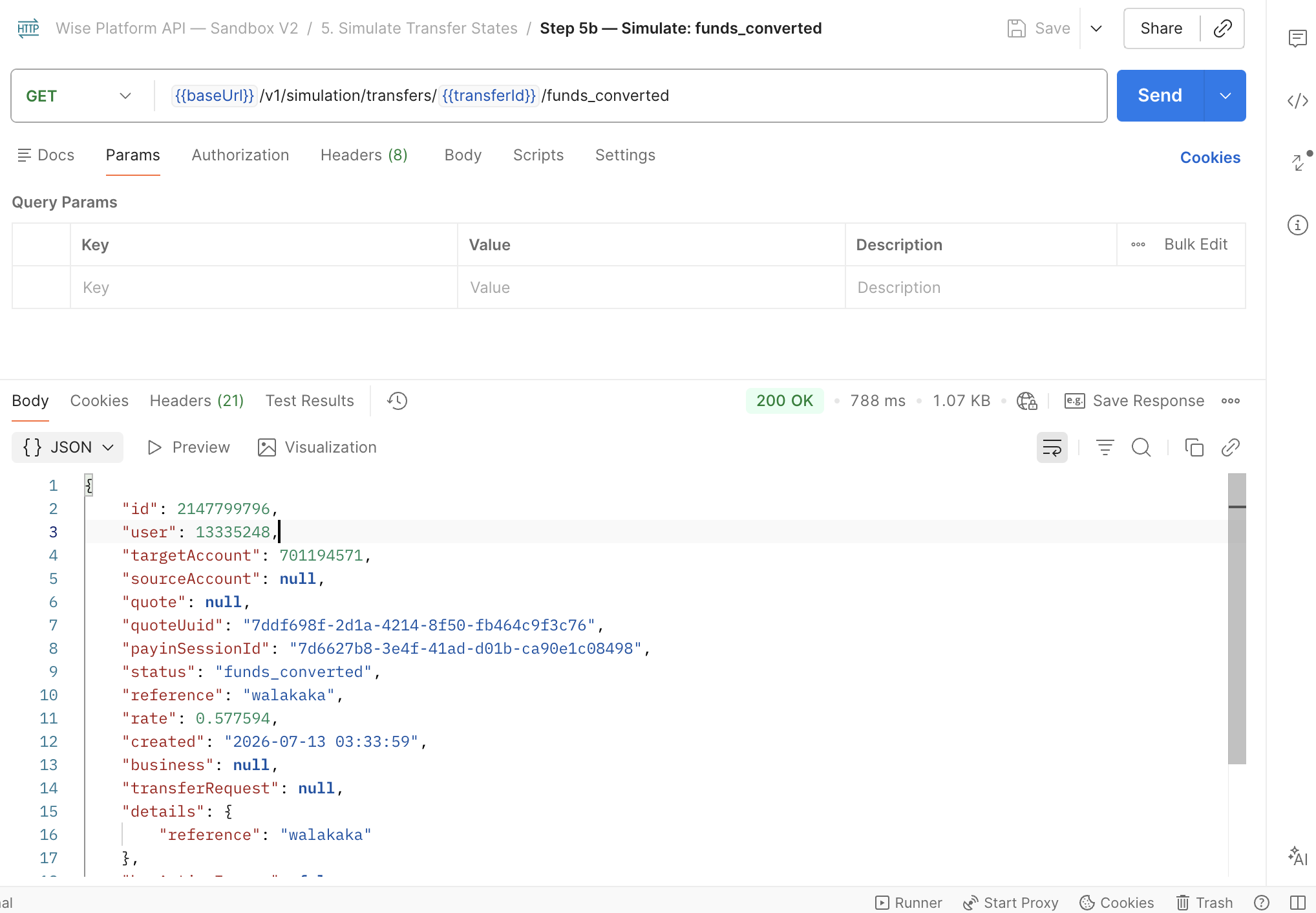Image resolution: width=1316 pixels, height=913 pixels.
Task: Open the code snippet panel icon
Action: click(1297, 101)
